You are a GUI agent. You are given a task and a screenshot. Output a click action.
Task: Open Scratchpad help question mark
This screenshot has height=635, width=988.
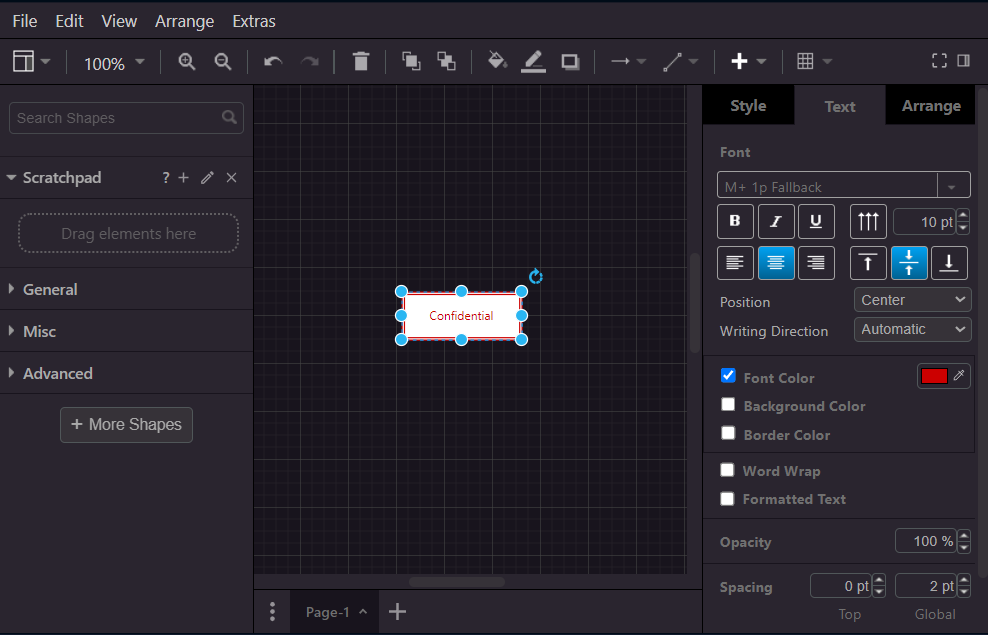(x=166, y=178)
